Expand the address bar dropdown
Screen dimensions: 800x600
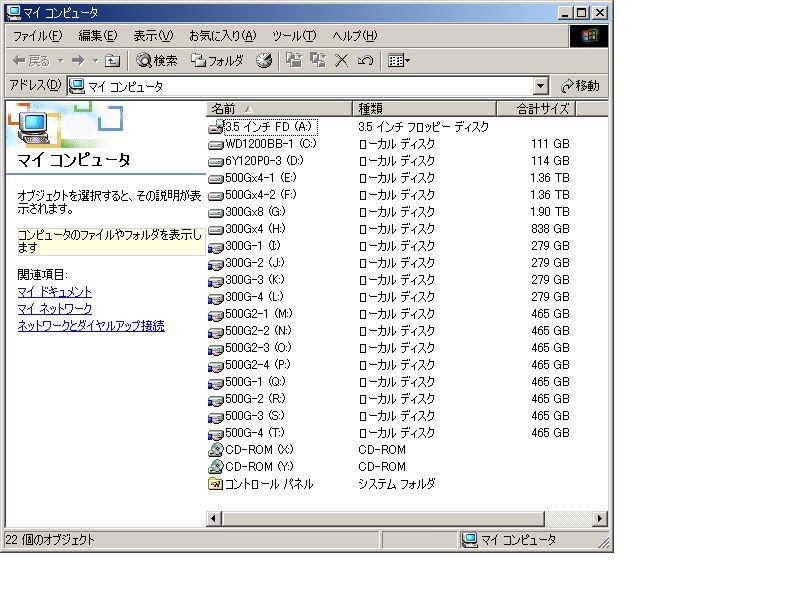[540, 86]
